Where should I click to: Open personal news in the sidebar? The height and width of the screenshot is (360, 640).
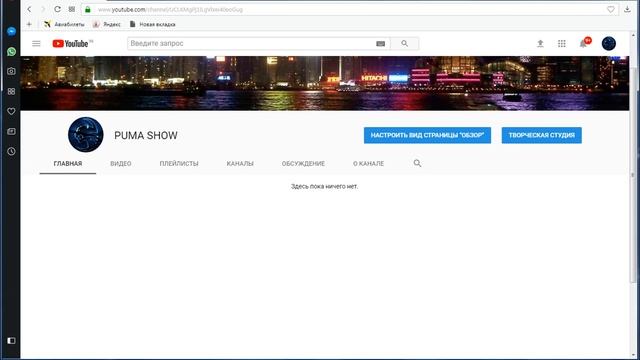pyautogui.click(x=11, y=131)
